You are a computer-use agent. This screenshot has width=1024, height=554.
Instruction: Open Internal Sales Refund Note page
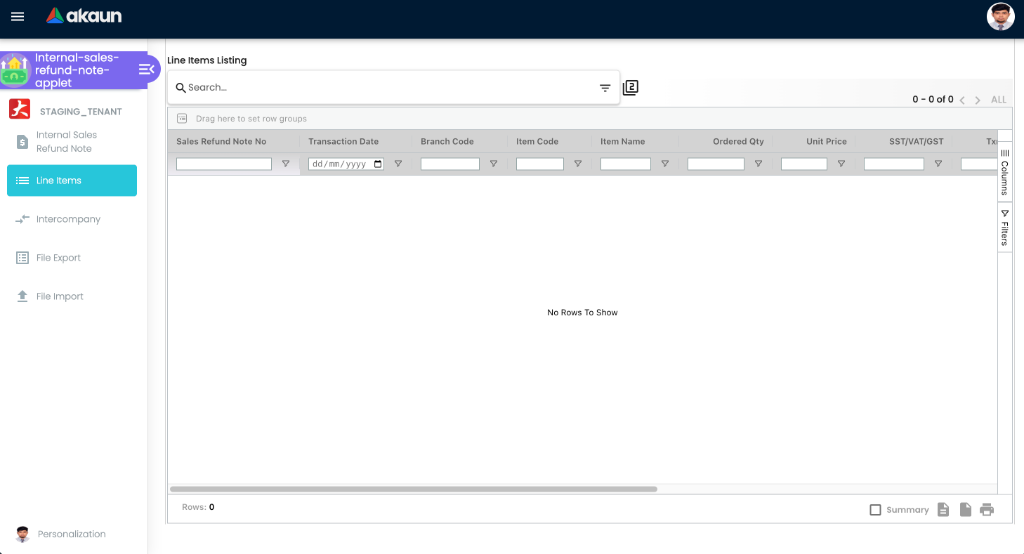(x=72, y=142)
